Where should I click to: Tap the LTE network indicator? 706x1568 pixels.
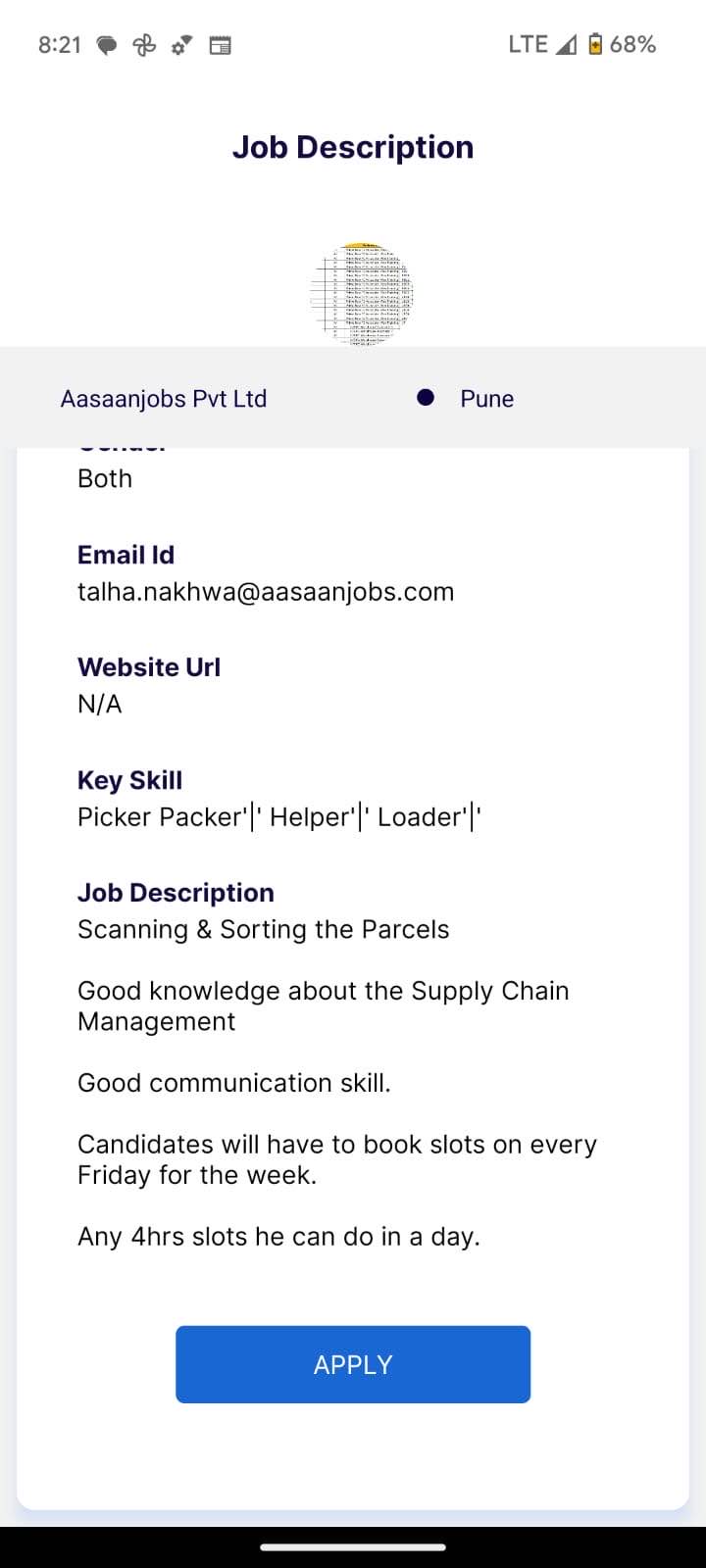(528, 44)
